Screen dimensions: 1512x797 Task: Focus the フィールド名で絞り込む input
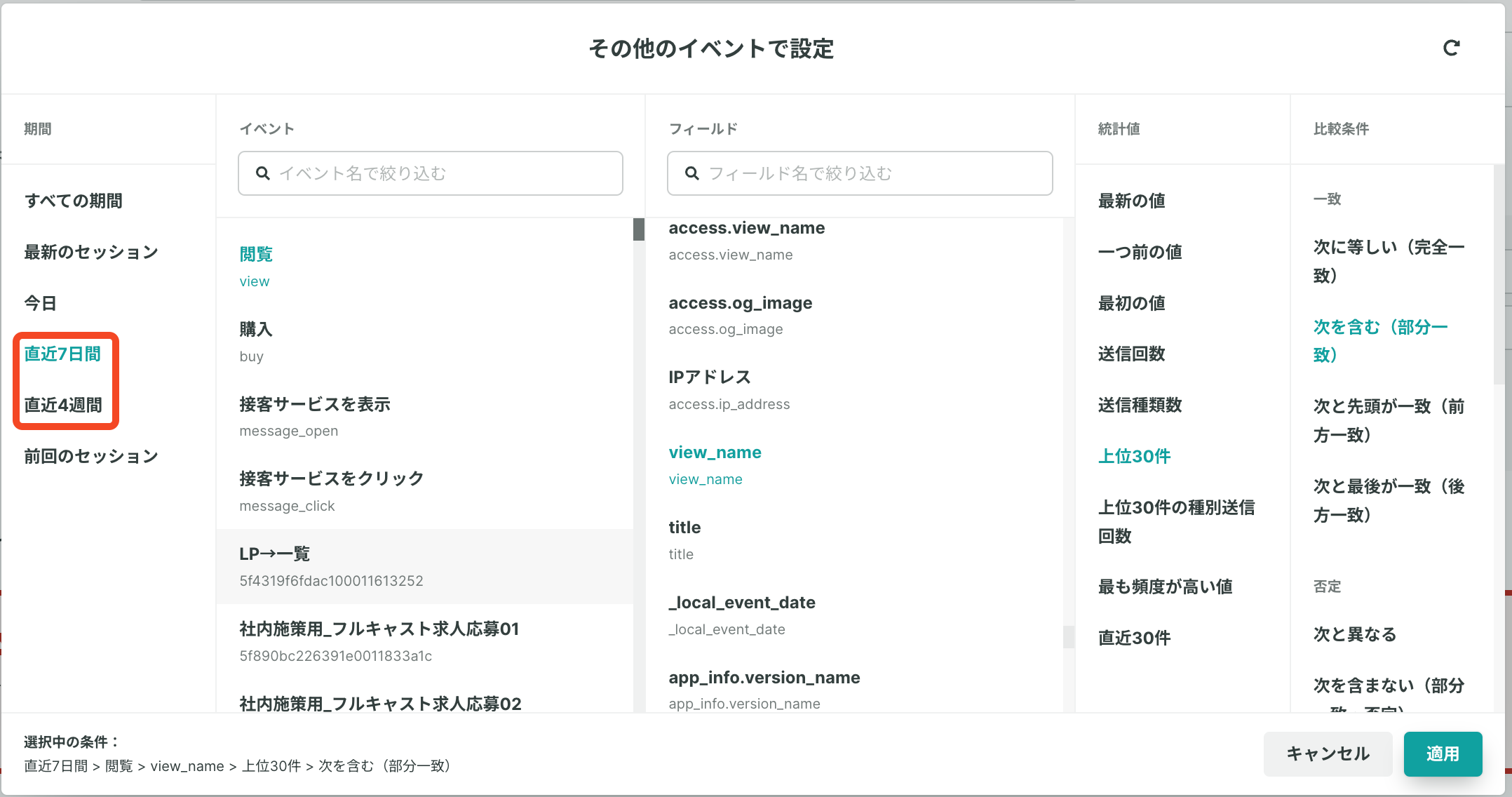860,173
